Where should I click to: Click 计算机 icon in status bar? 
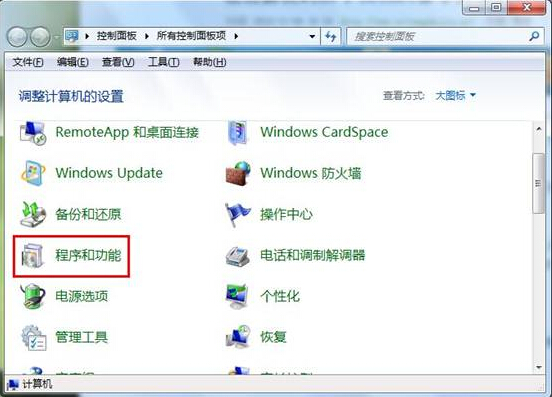click(13, 384)
